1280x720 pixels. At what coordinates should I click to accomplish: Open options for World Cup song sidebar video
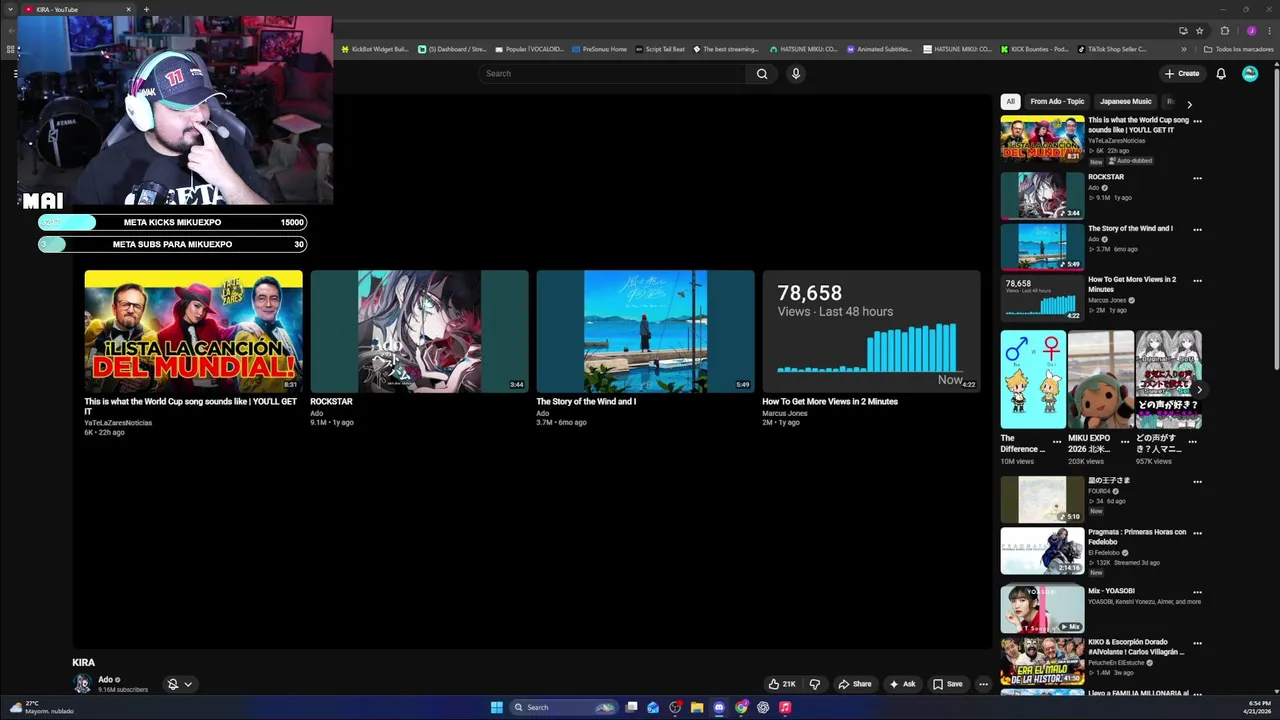(1197, 121)
